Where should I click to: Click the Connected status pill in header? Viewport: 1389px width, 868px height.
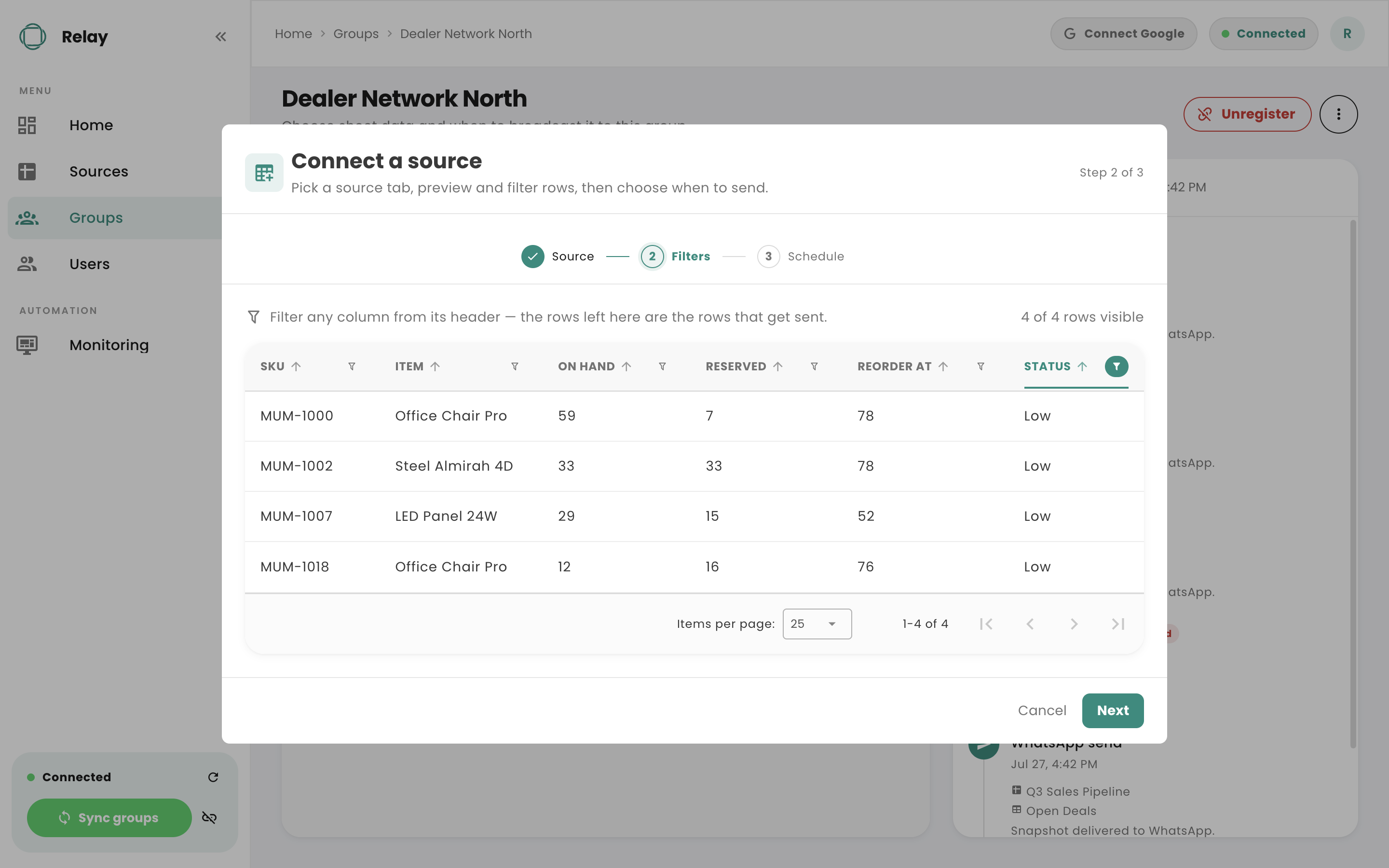click(1263, 34)
